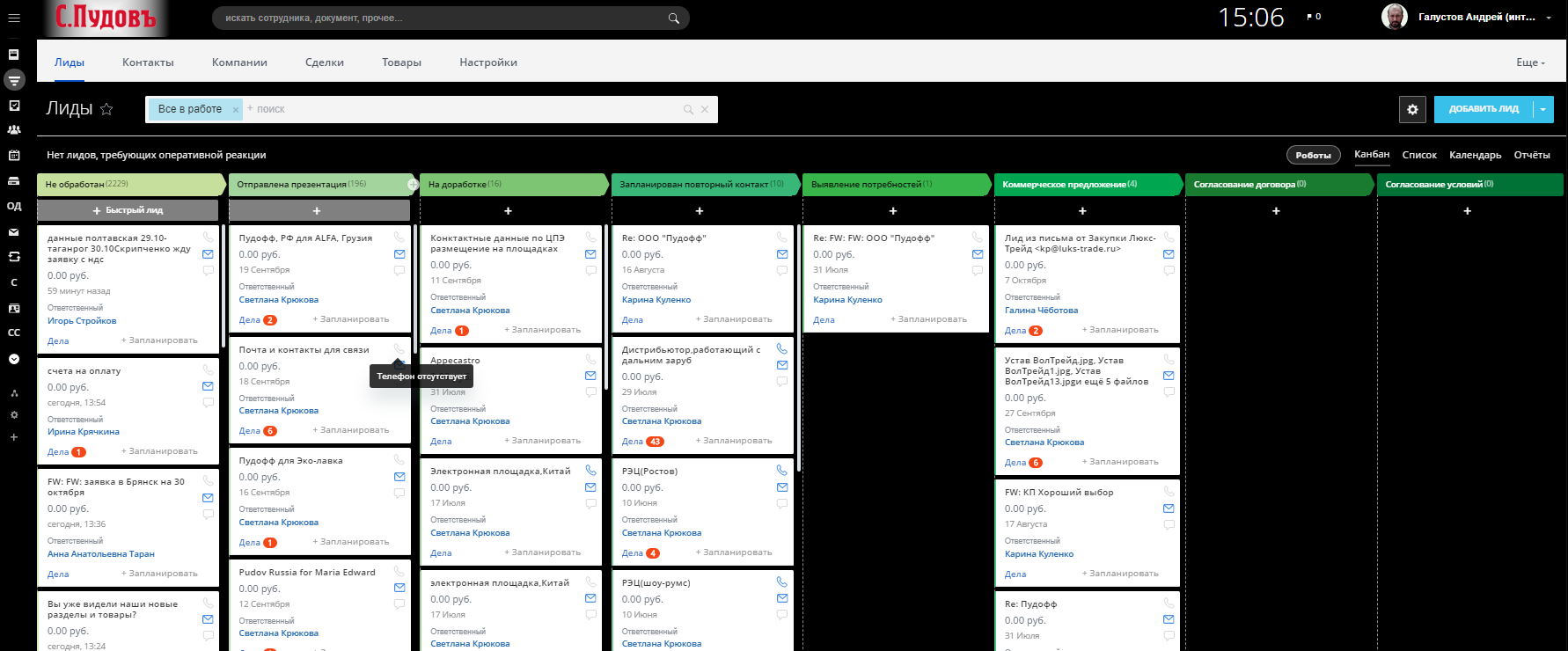Image resolution: width=1568 pixels, height=651 pixels.
Task: Click phone icon on 'РЭЦ(Ростов)' card
Action: (782, 471)
